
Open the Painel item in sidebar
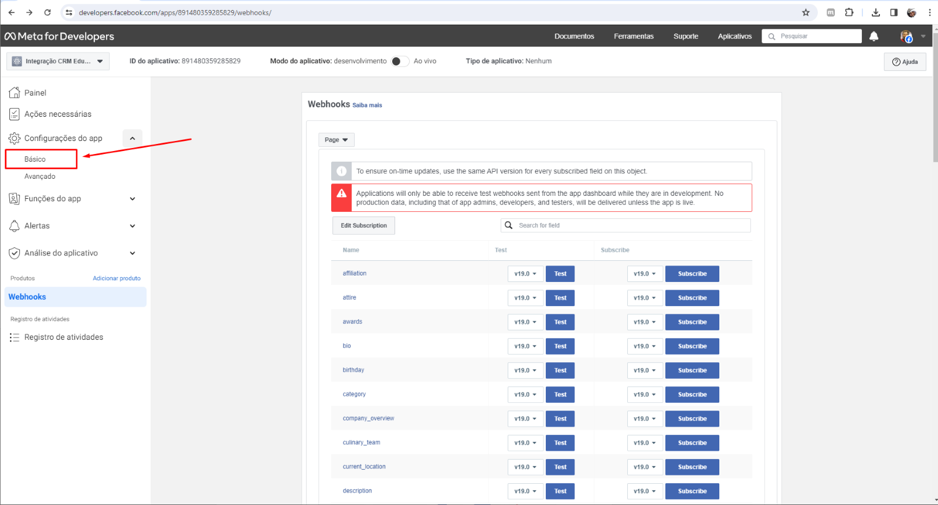pos(35,93)
